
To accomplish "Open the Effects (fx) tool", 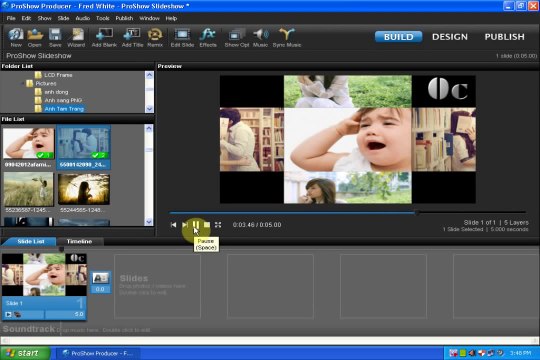I will 208,38.
